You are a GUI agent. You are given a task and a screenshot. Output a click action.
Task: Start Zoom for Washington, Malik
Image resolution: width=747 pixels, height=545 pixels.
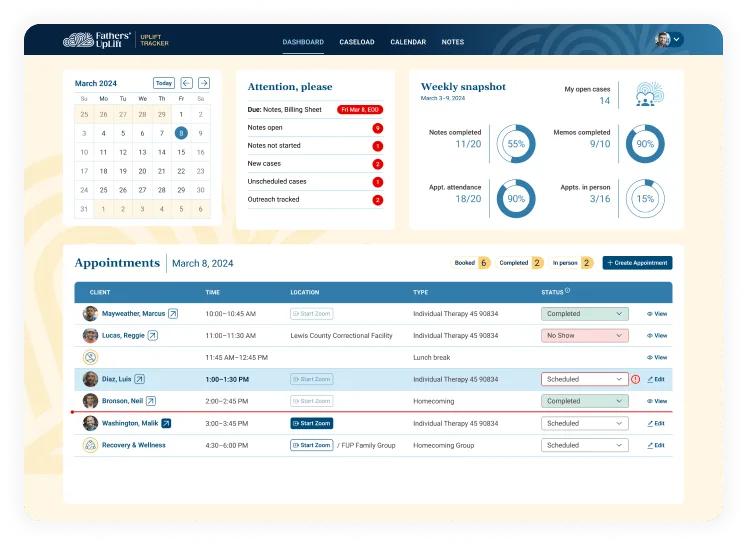pos(312,423)
